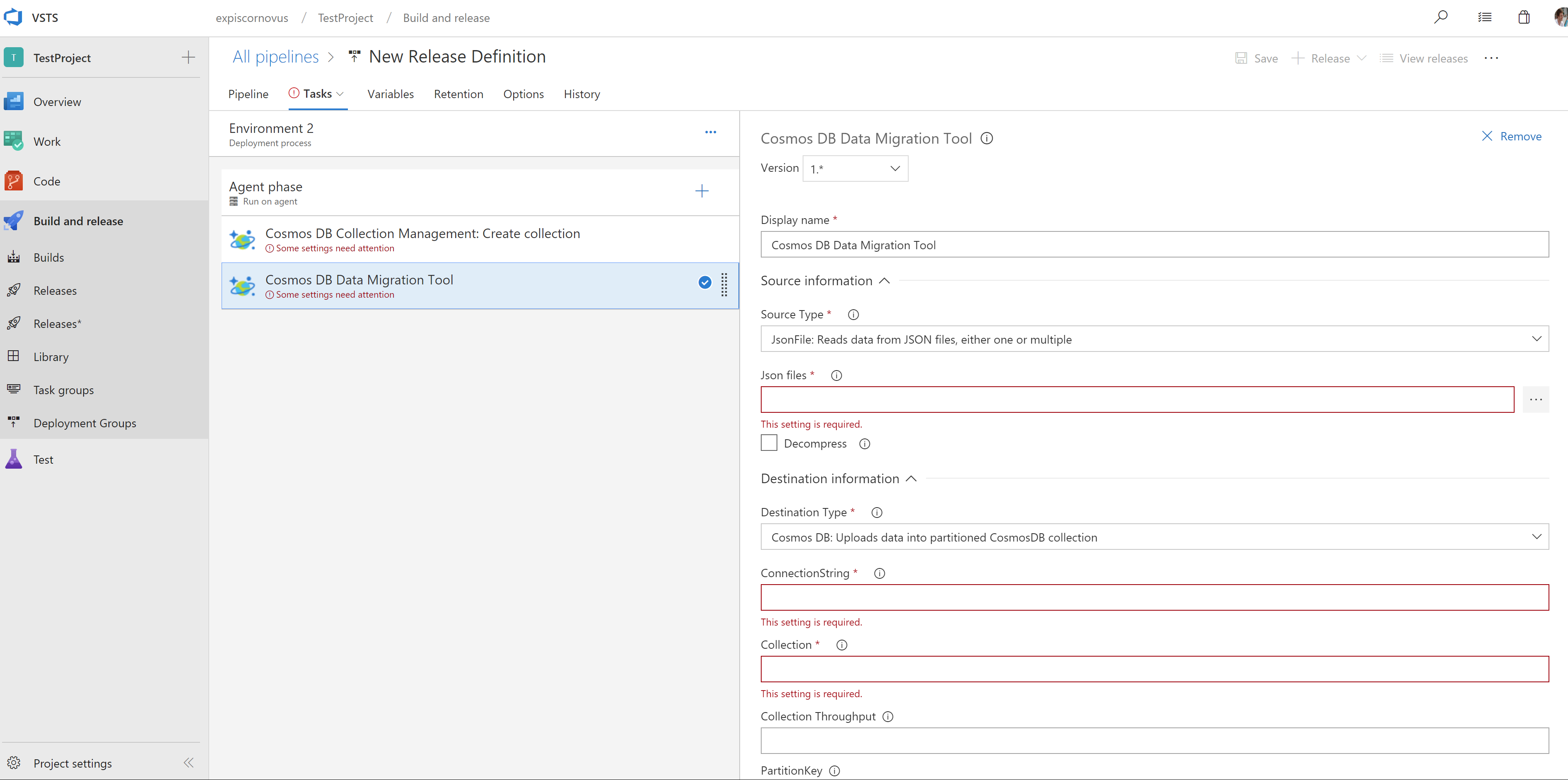The image size is (1568, 780).
Task: Click the VSTS logo icon
Action: point(13,17)
